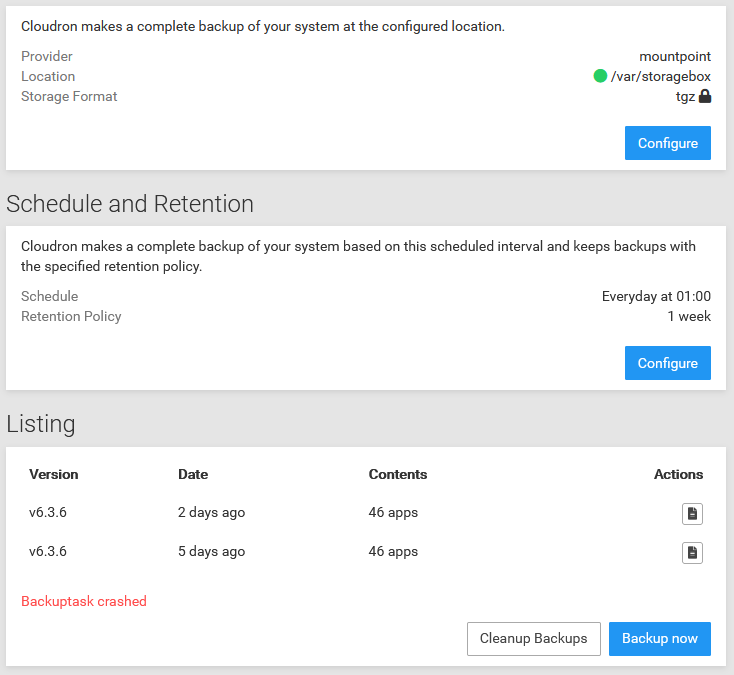Viewport: 734px width, 675px height.
Task: Click the Version column header
Action: 53,474
